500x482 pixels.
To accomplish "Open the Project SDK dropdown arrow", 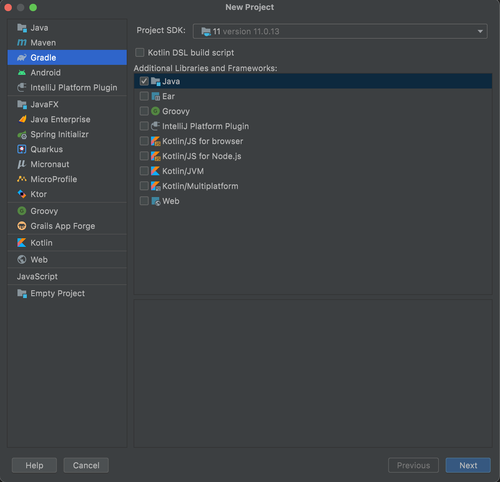I will click(480, 31).
